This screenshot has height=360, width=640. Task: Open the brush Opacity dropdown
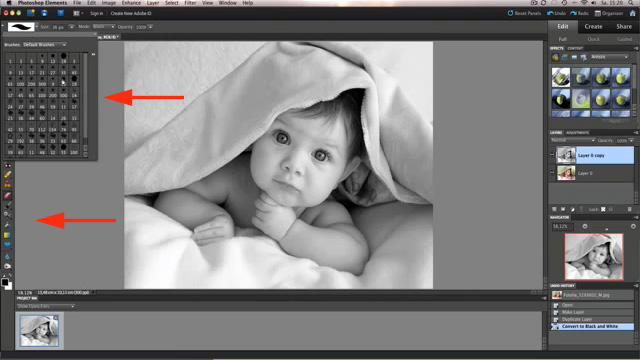(151, 27)
